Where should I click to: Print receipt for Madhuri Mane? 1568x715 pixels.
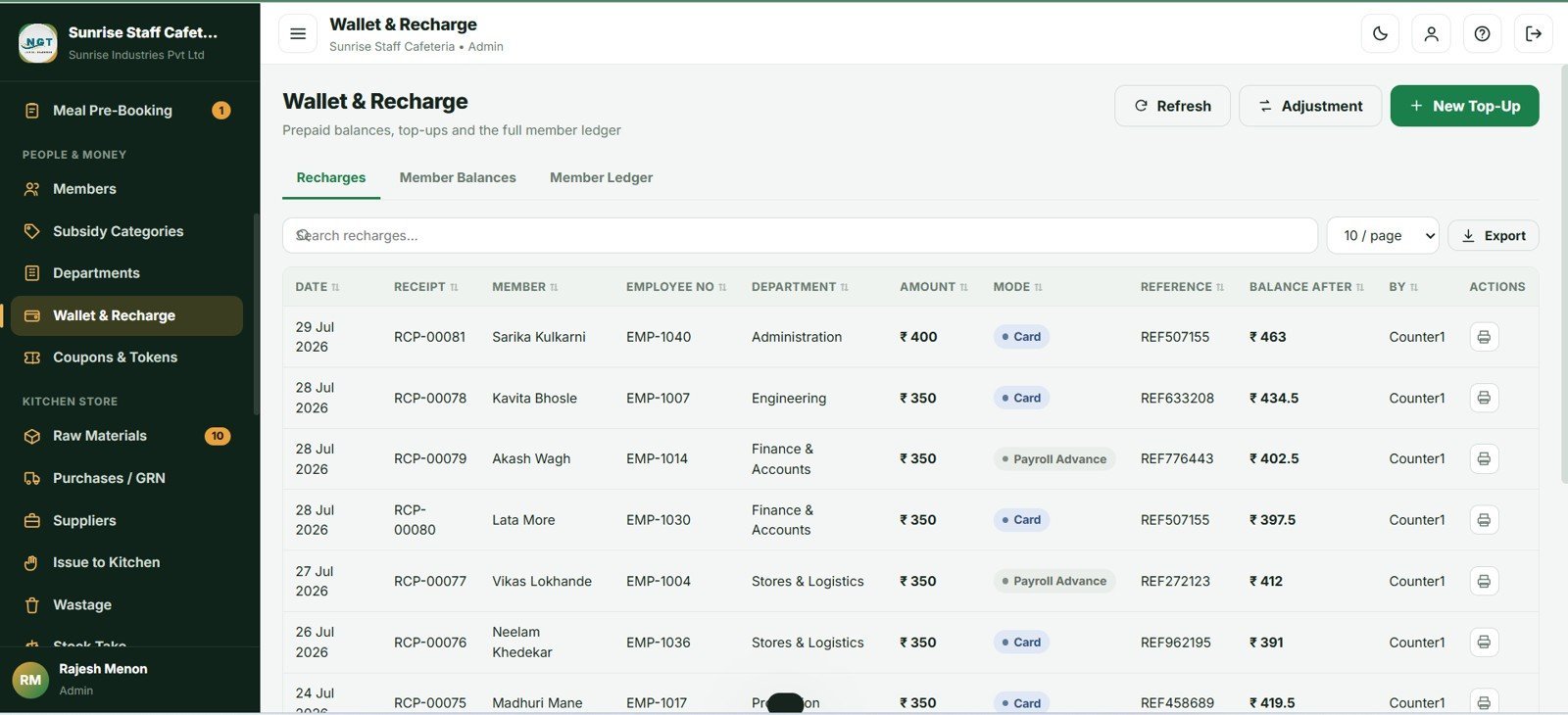(x=1484, y=702)
